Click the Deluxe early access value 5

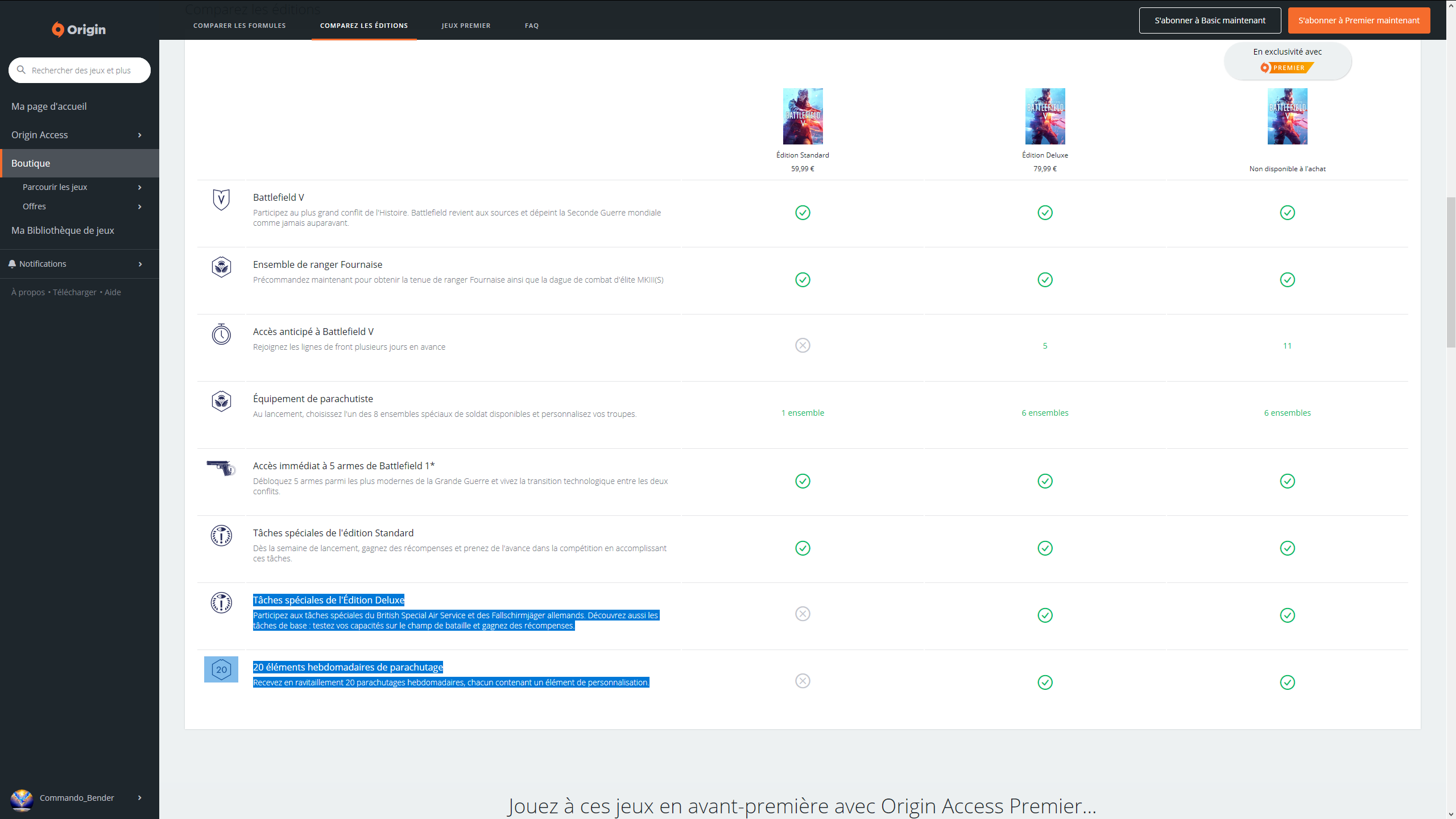(1045, 346)
